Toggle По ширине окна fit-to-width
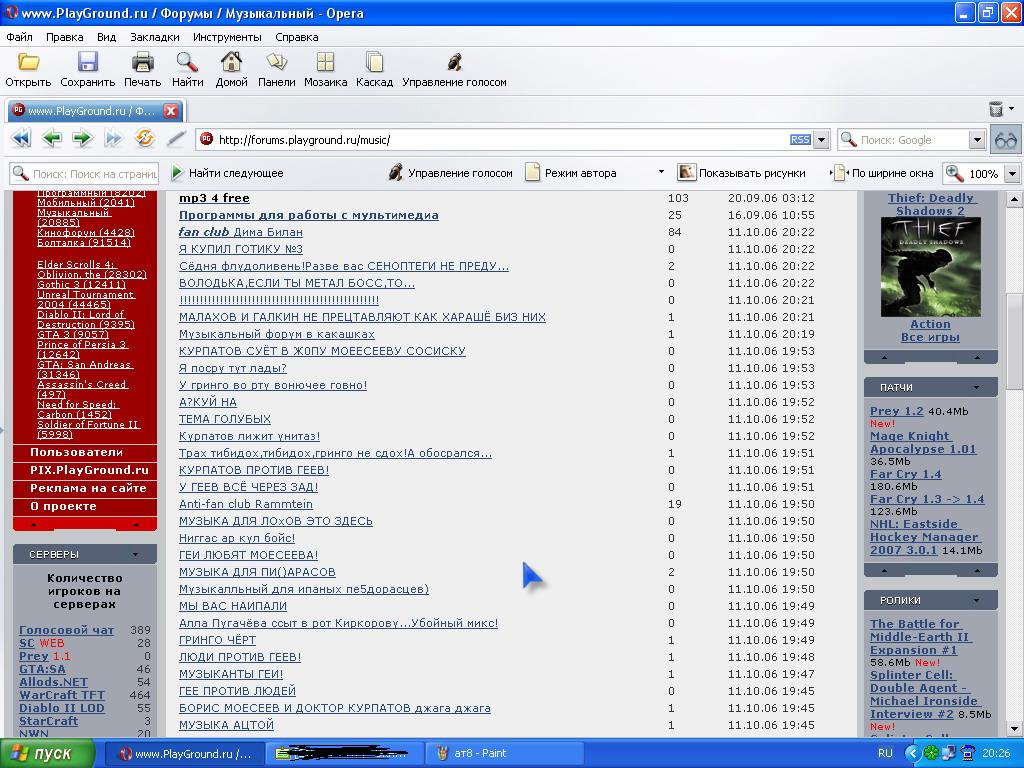Screen dimensions: 1024x768 tap(884, 173)
